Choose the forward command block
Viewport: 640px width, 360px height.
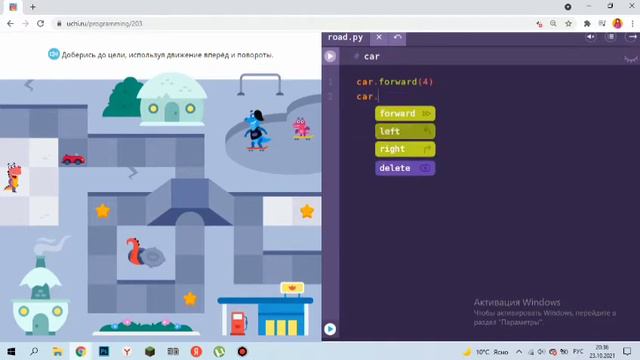[405, 113]
